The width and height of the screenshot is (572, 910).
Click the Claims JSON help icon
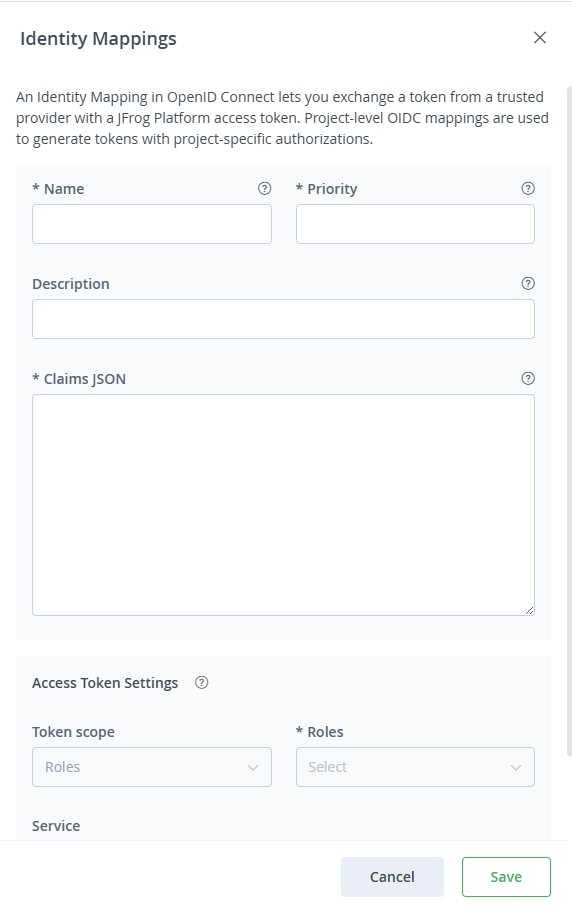point(528,379)
